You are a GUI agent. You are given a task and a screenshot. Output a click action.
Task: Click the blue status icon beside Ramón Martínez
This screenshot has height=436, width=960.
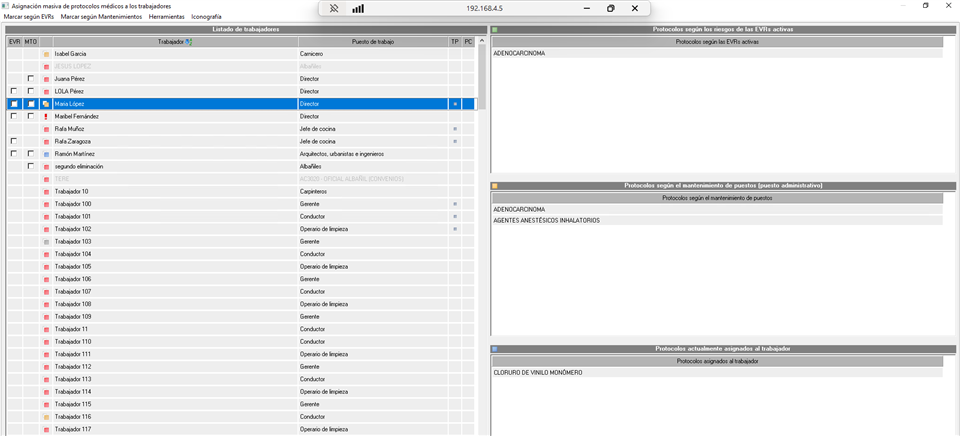46,154
